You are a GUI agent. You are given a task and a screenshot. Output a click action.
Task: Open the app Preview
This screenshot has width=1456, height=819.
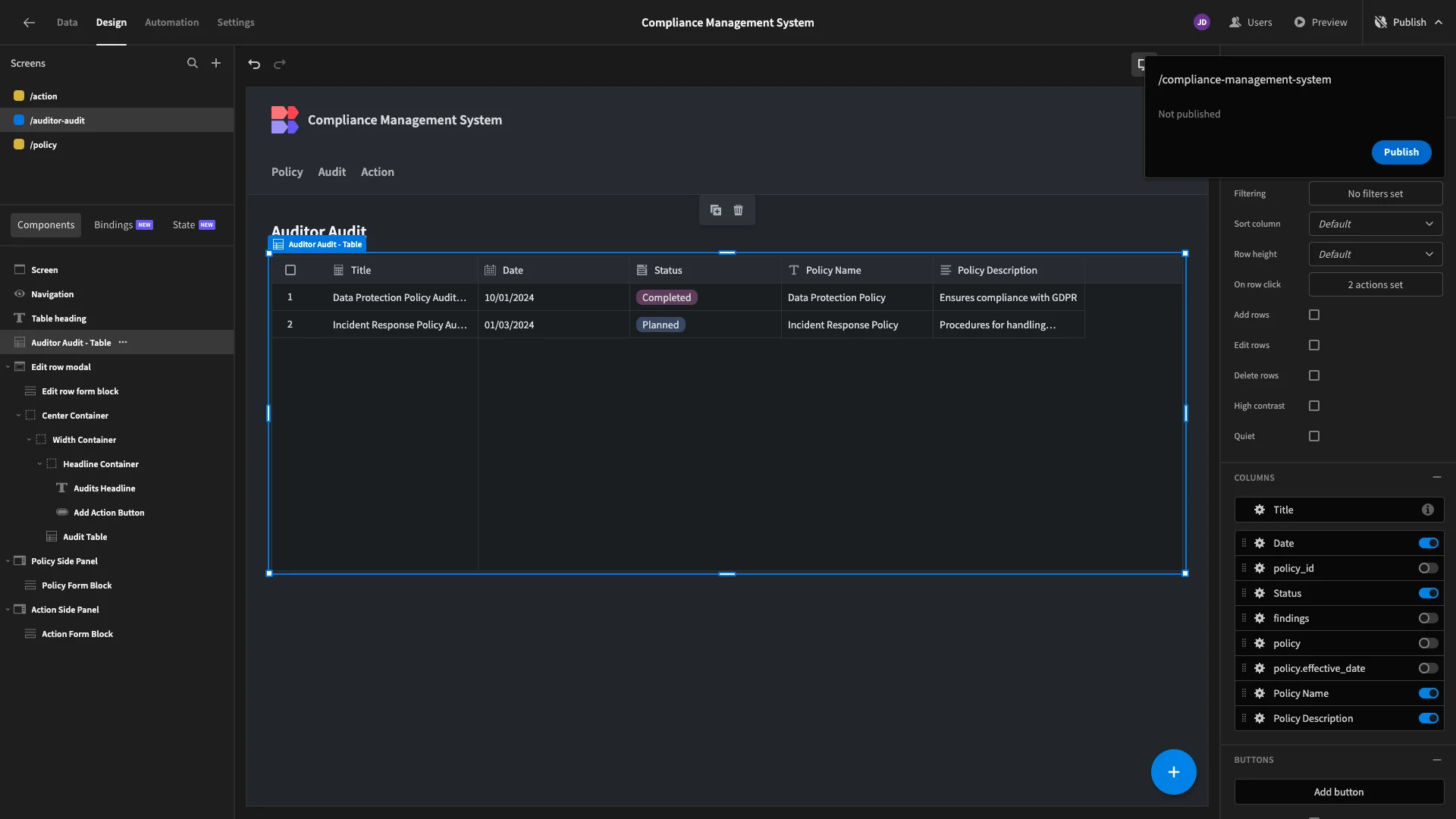click(1320, 23)
